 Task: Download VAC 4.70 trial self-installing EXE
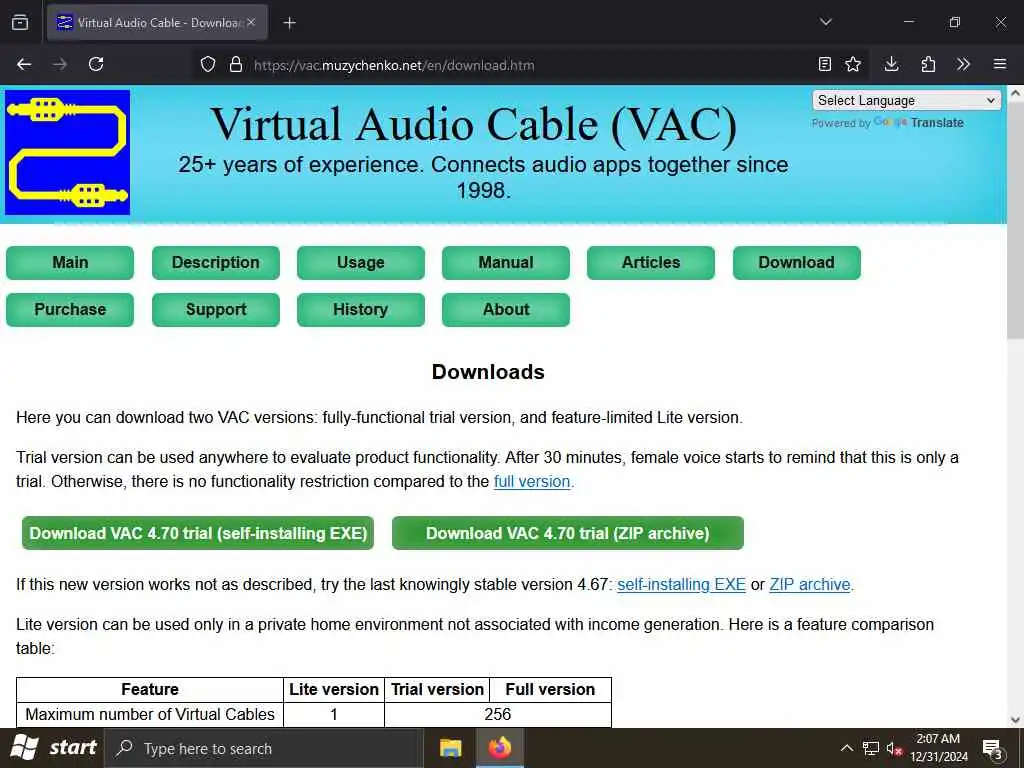pyautogui.click(x=198, y=533)
